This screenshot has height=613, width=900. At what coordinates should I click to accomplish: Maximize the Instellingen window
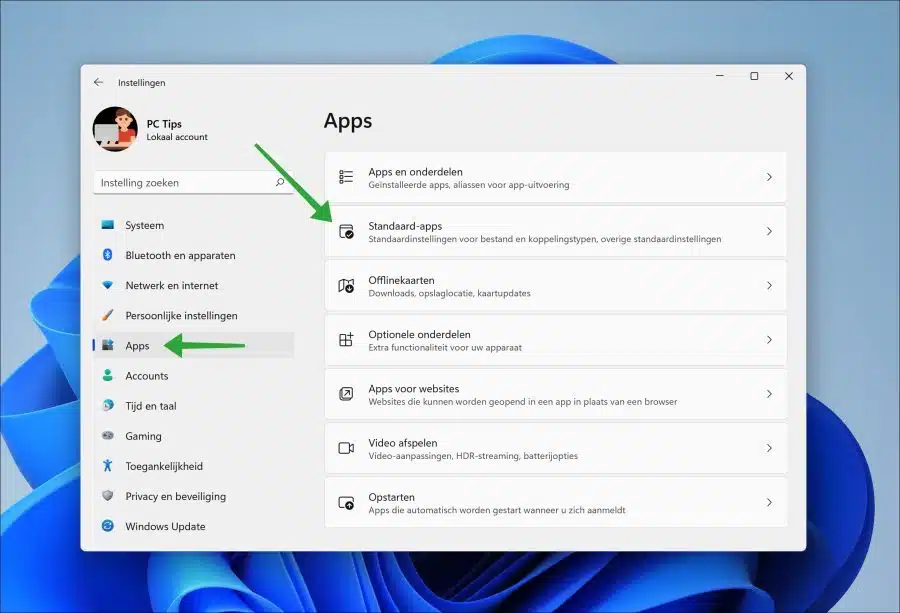754,76
